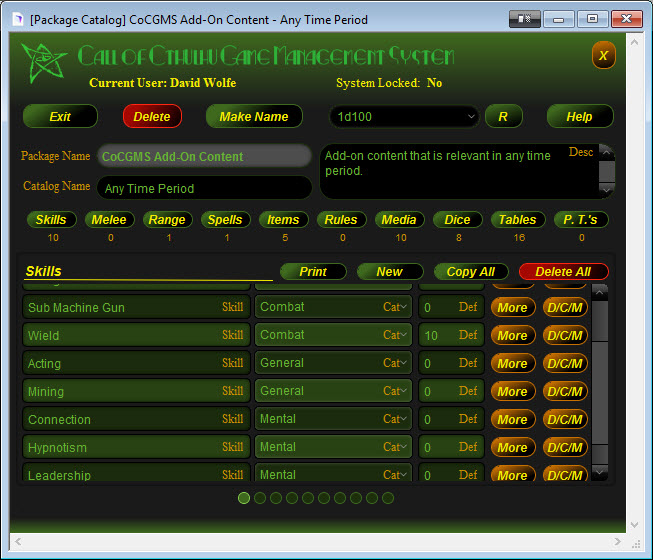Image resolution: width=653 pixels, height=560 pixels.
Task: Click D/C/M for Sub Machine Gun
Action: tap(565, 307)
